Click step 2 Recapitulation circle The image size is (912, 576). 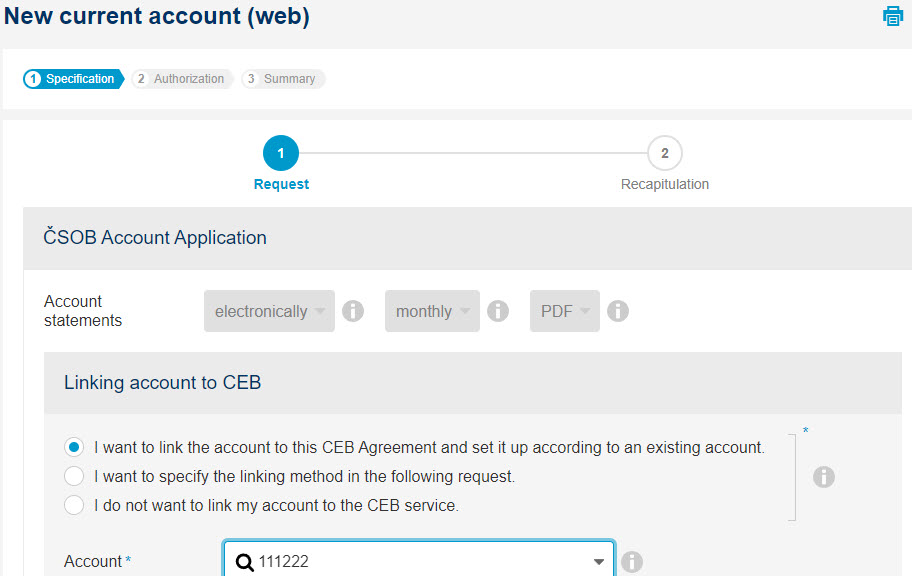664,153
